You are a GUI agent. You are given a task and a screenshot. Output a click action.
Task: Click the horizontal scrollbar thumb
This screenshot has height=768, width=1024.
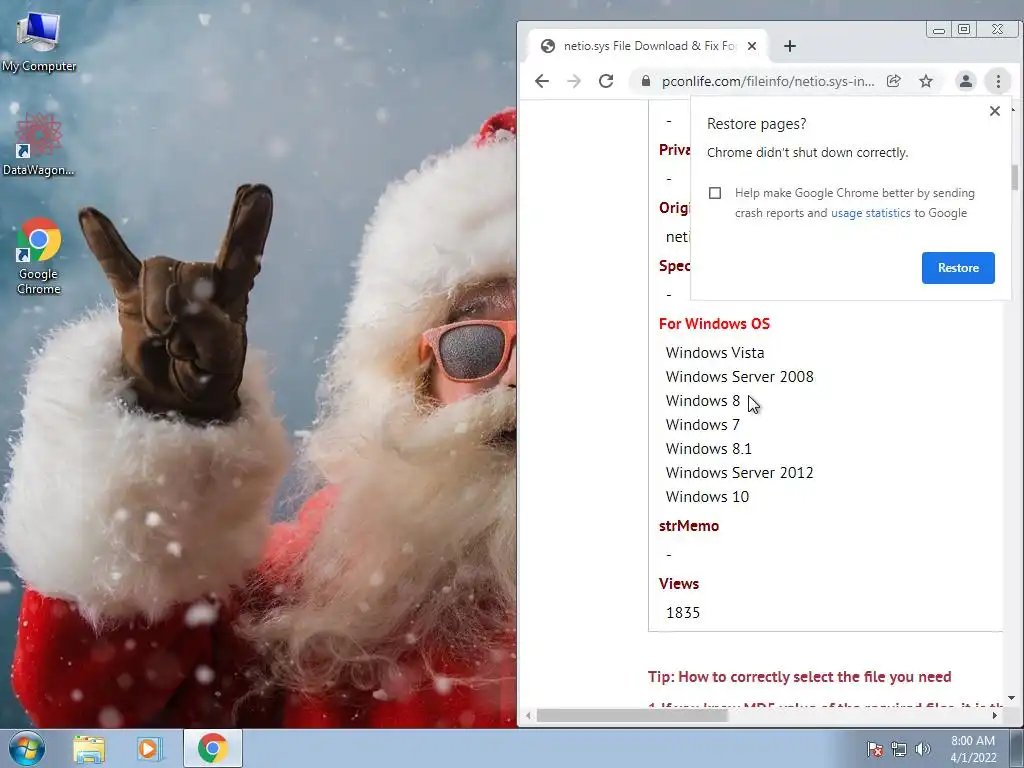coord(632,715)
